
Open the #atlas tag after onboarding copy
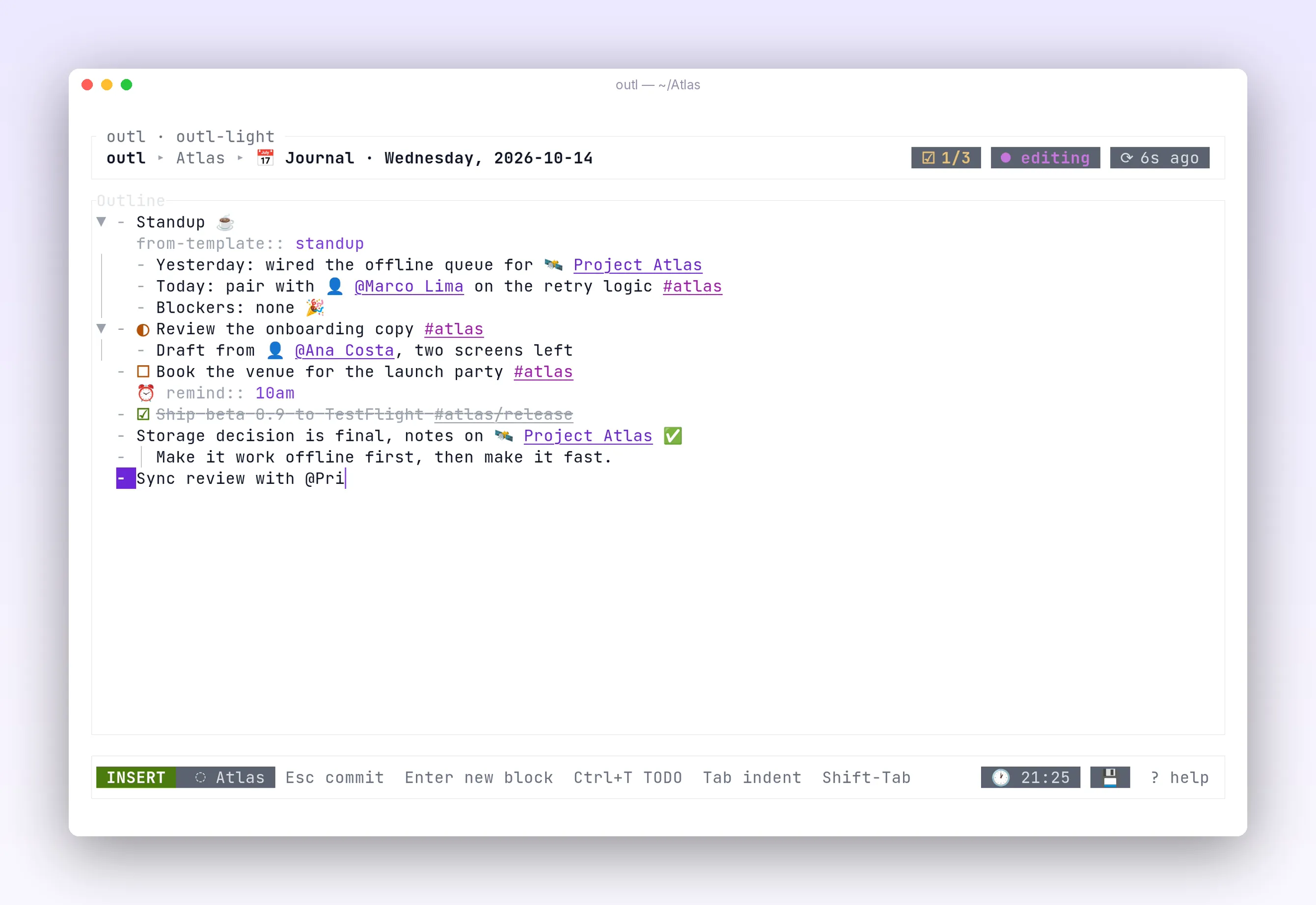pos(454,329)
